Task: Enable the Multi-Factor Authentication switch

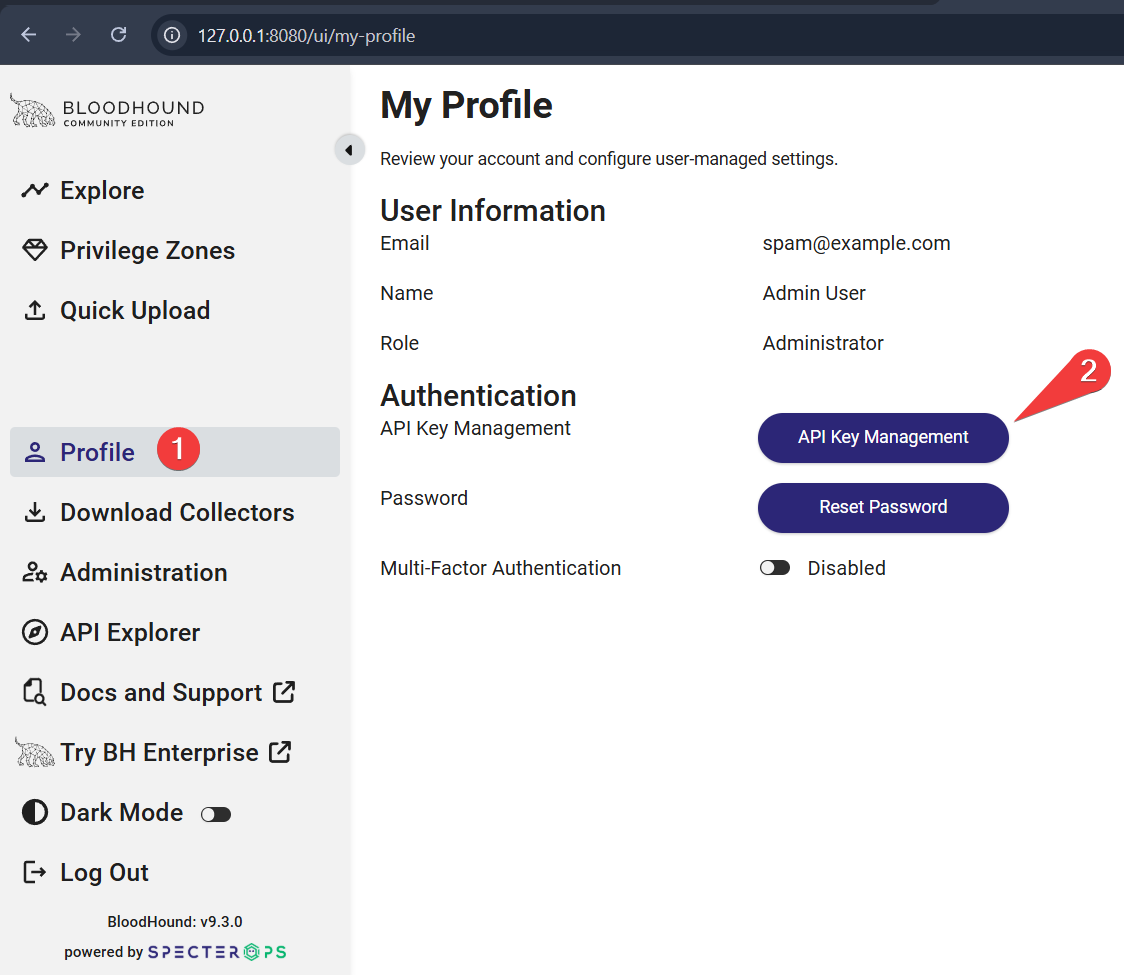Action: [775, 568]
